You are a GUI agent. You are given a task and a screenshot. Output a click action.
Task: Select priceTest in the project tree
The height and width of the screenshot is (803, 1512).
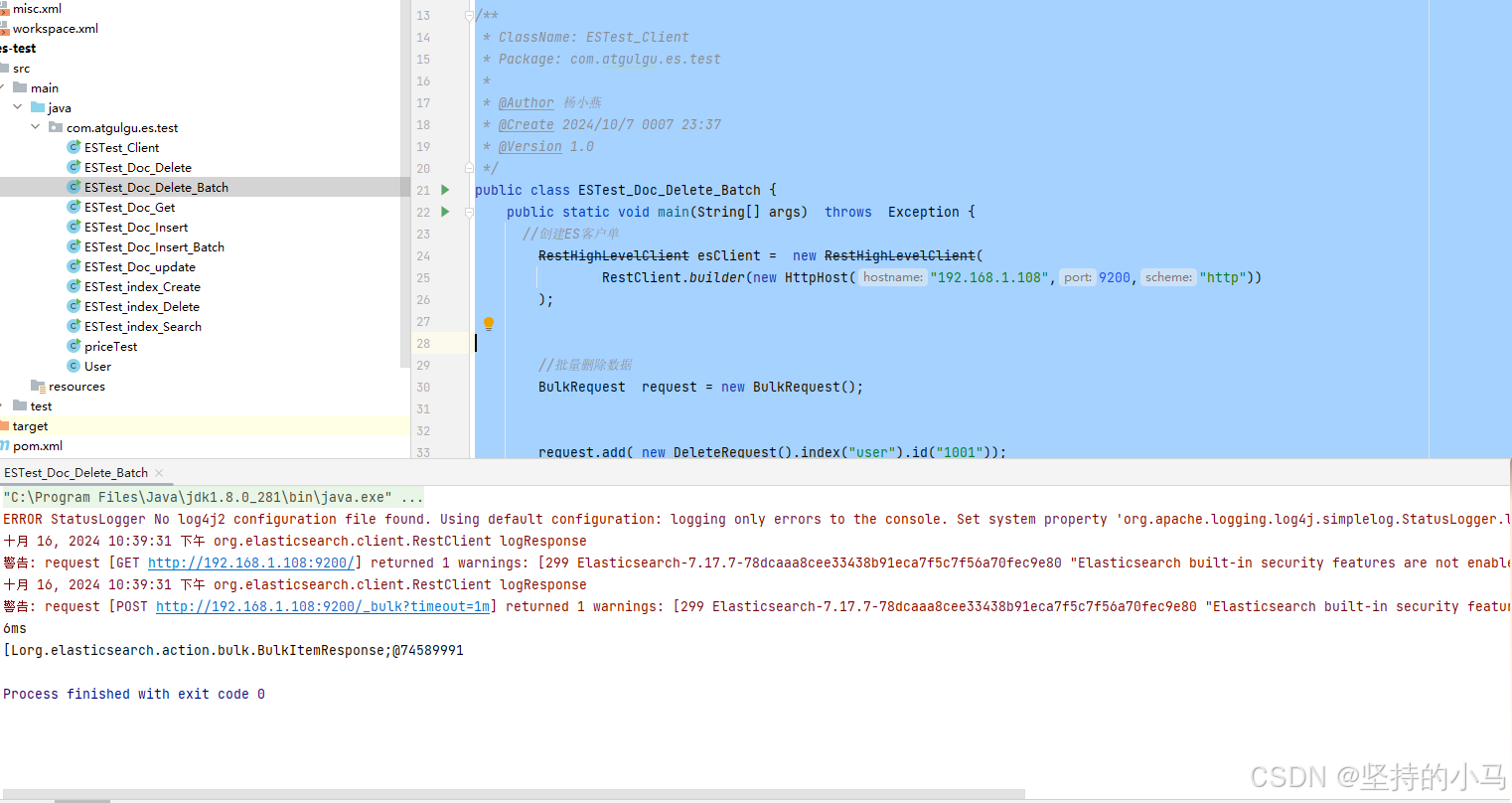tap(111, 346)
